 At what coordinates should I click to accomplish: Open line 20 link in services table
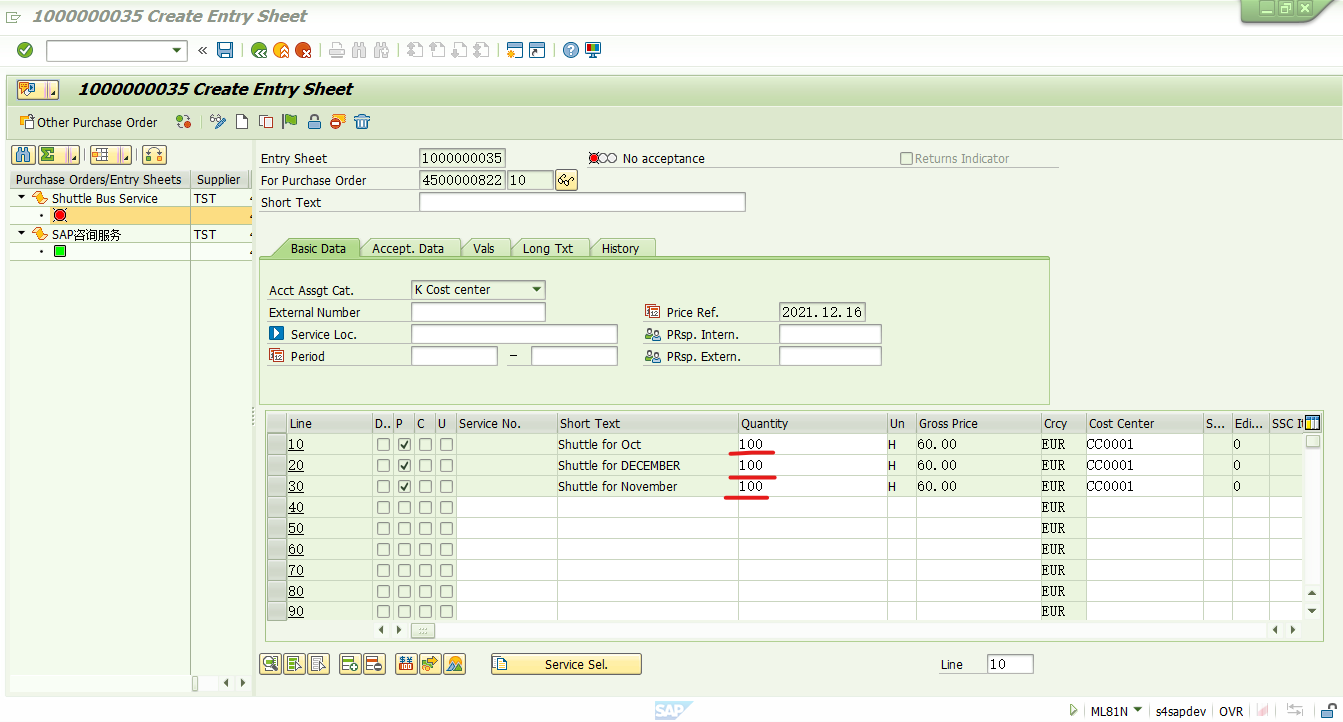(296, 465)
